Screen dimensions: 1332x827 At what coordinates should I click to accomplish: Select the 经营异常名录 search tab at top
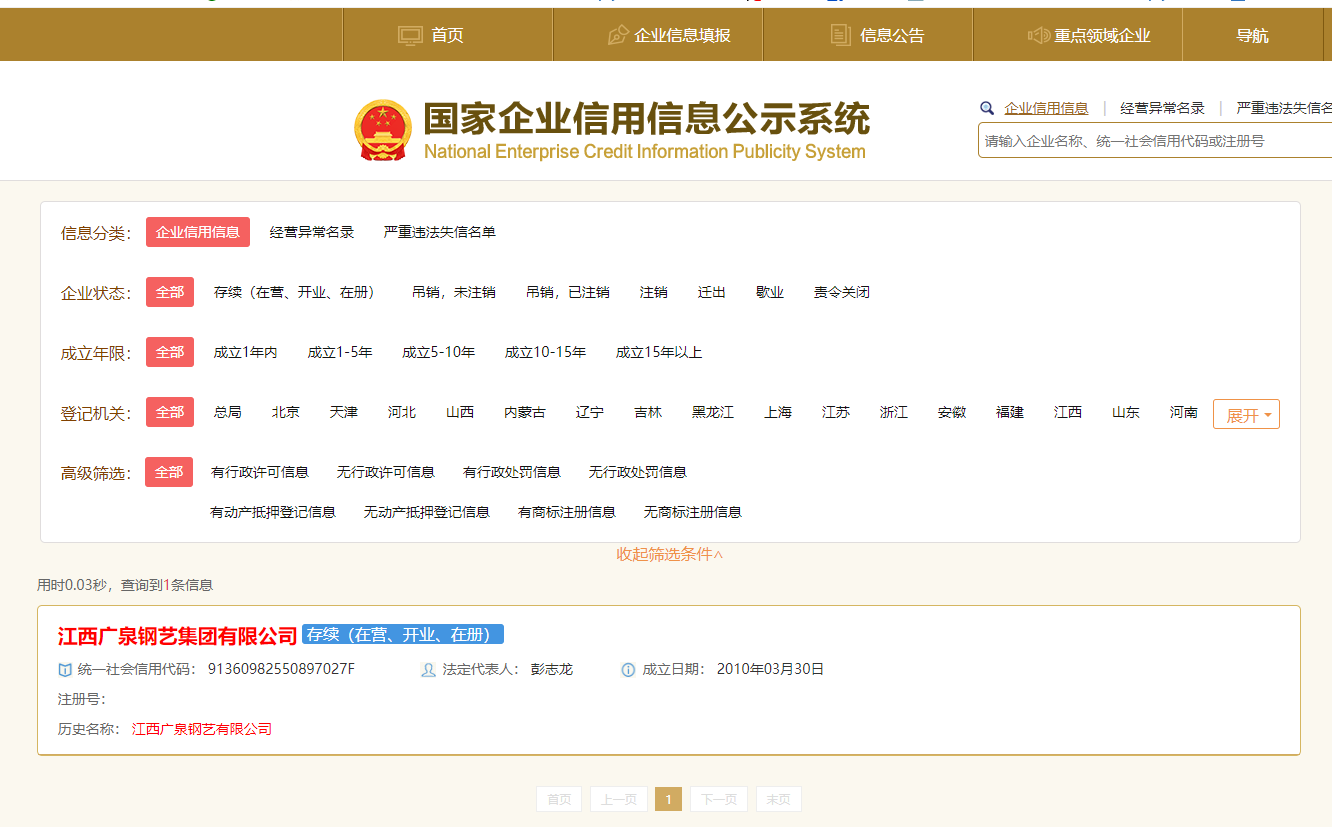1162,108
